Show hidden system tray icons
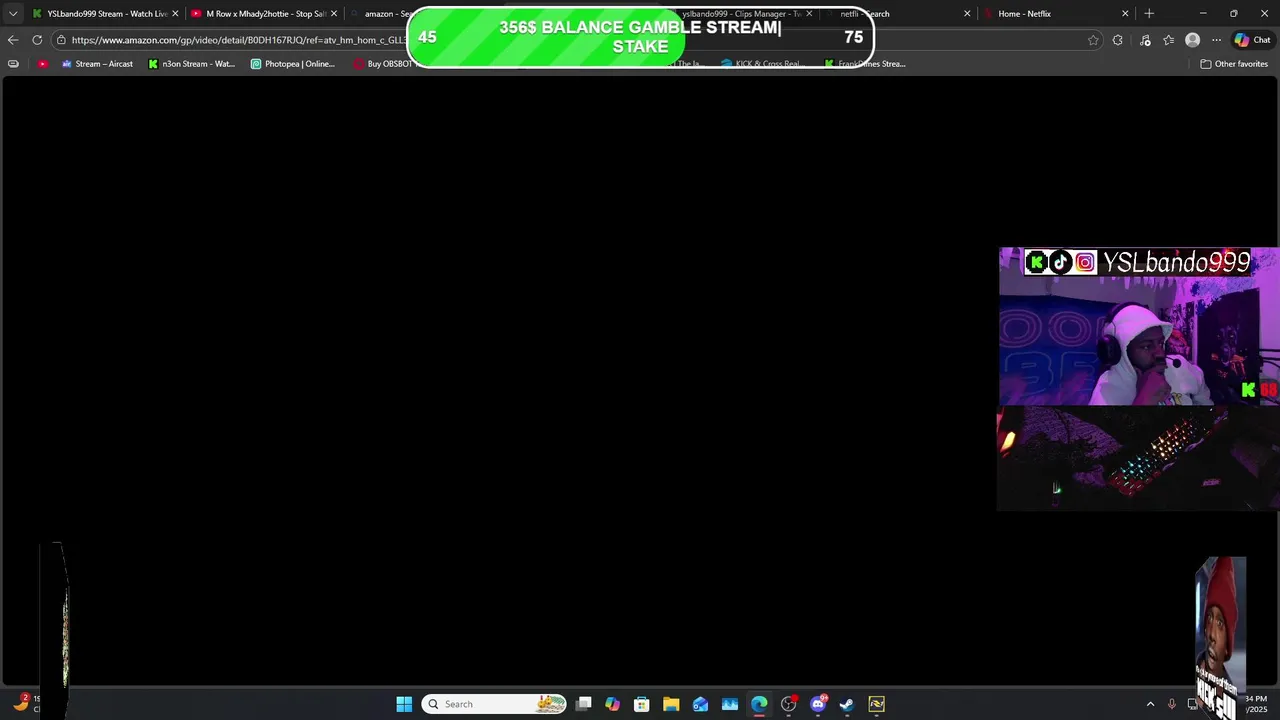1280x720 pixels. pos(1150,704)
